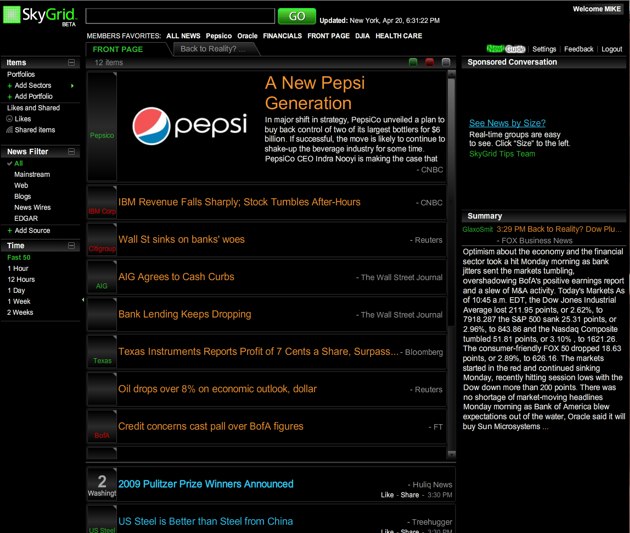The width and height of the screenshot is (630, 533).
Task: Click the gray filter square icon
Action: tap(446, 62)
